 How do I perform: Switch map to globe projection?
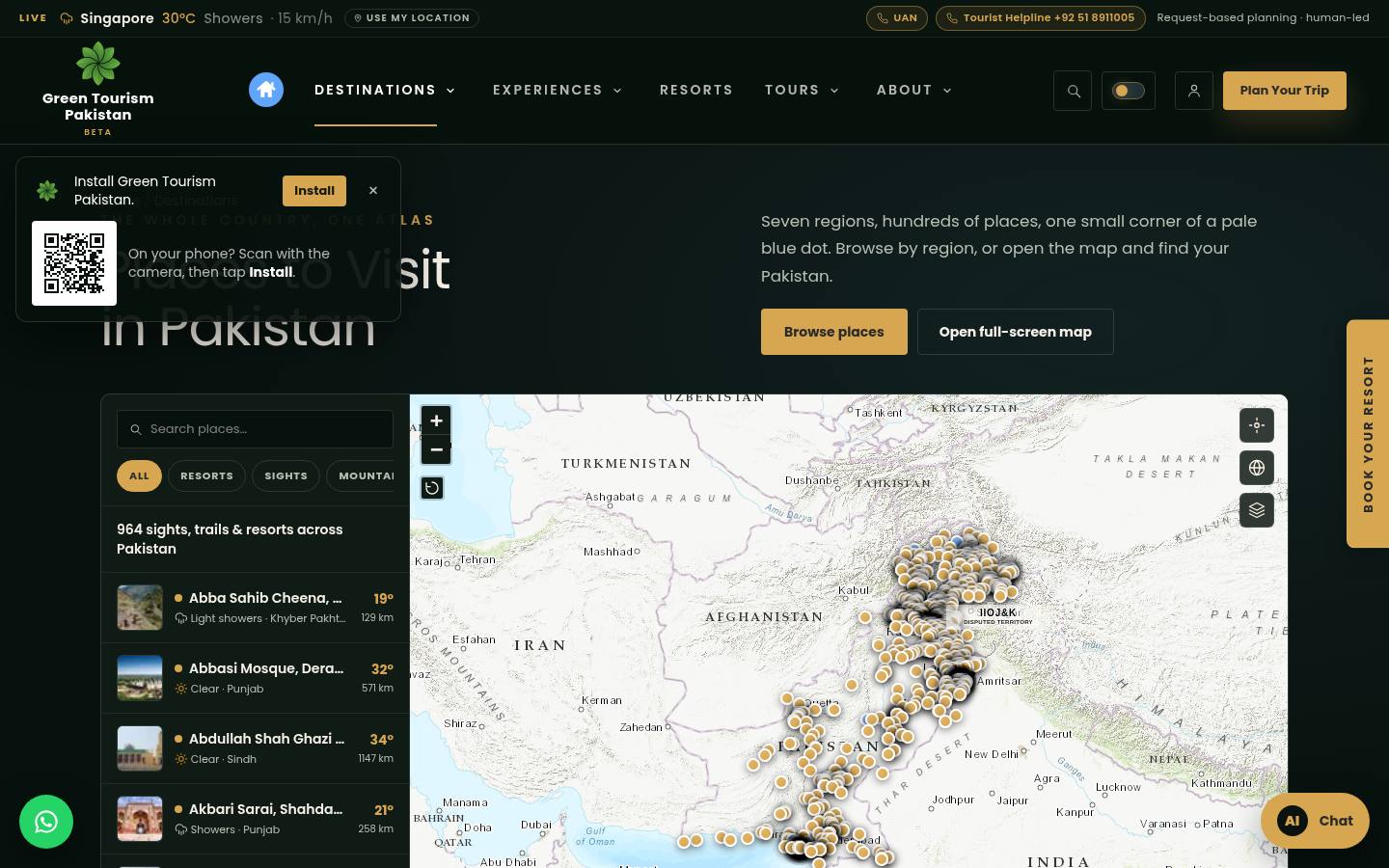pos(1257,468)
